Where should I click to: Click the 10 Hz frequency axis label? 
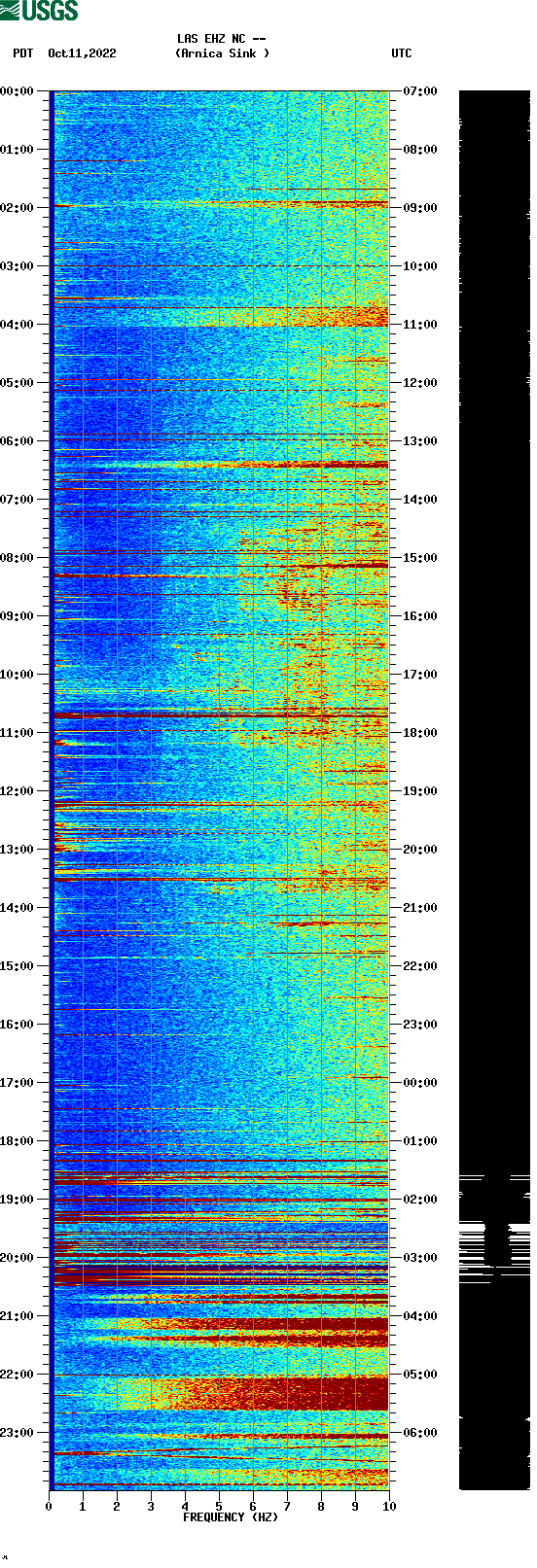point(389,1507)
